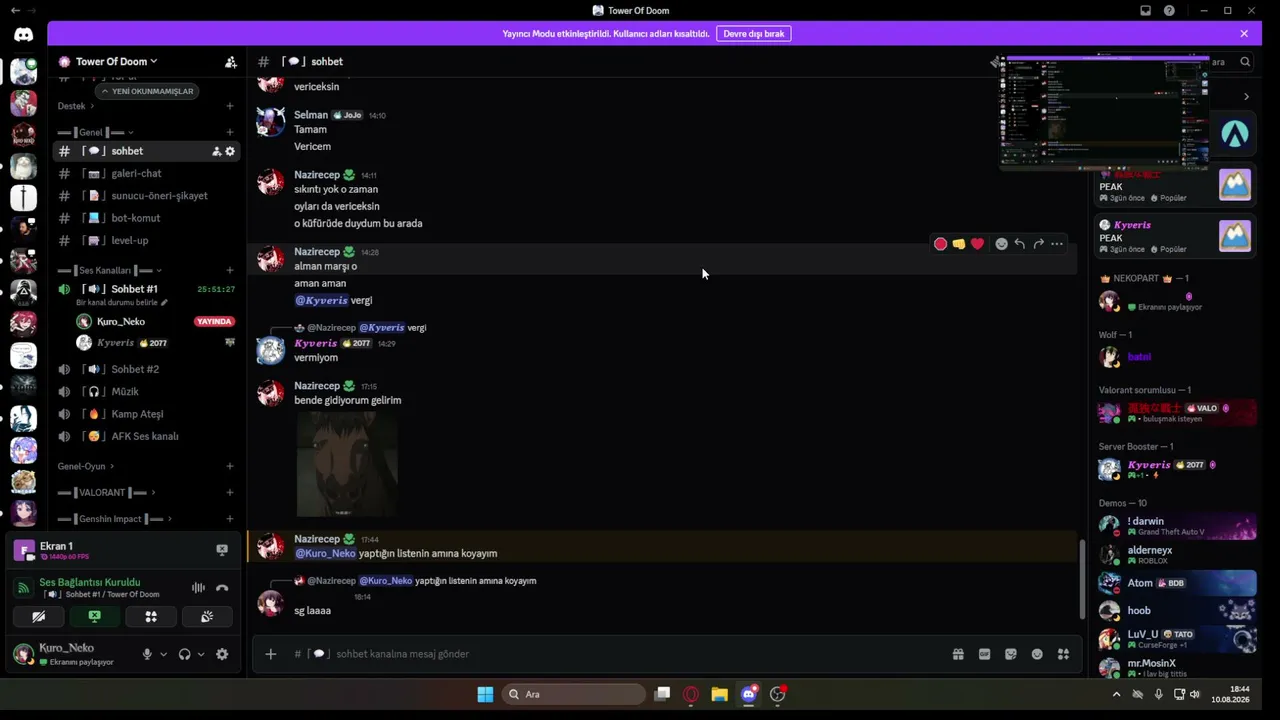Open noise suppression waveform icon
The image size is (1280, 720).
pos(198,588)
